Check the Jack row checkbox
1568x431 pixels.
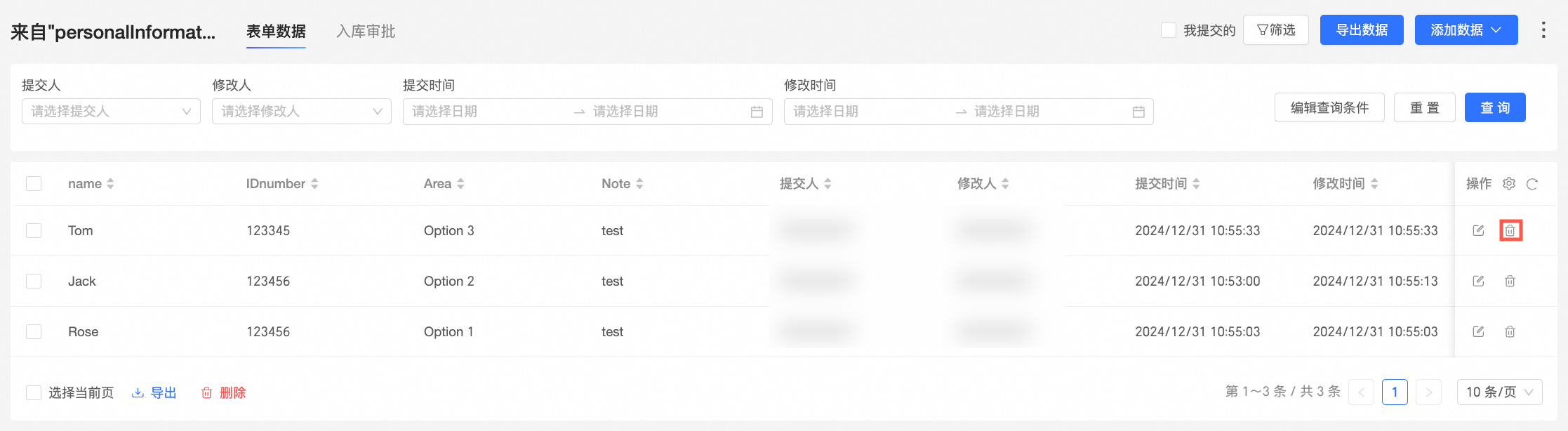point(34,281)
